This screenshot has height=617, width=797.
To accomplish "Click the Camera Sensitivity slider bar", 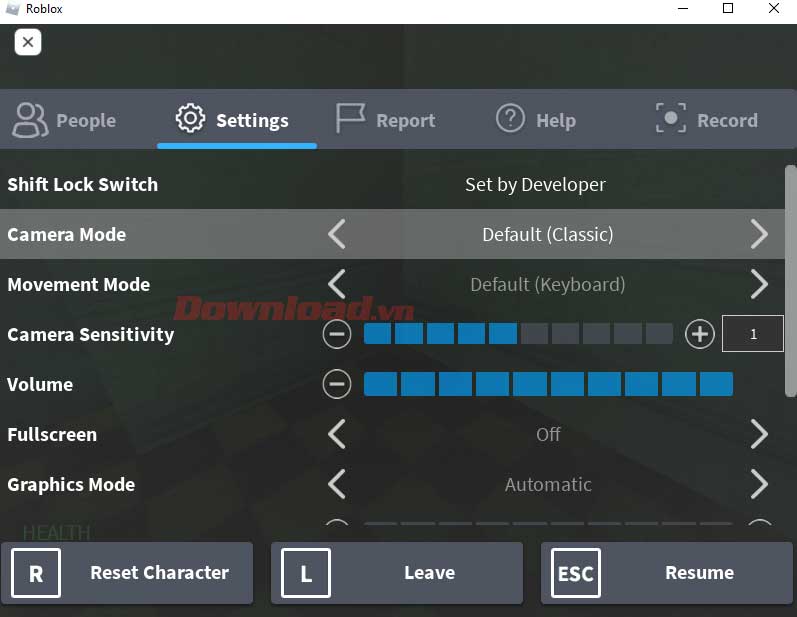I will tap(518, 334).
